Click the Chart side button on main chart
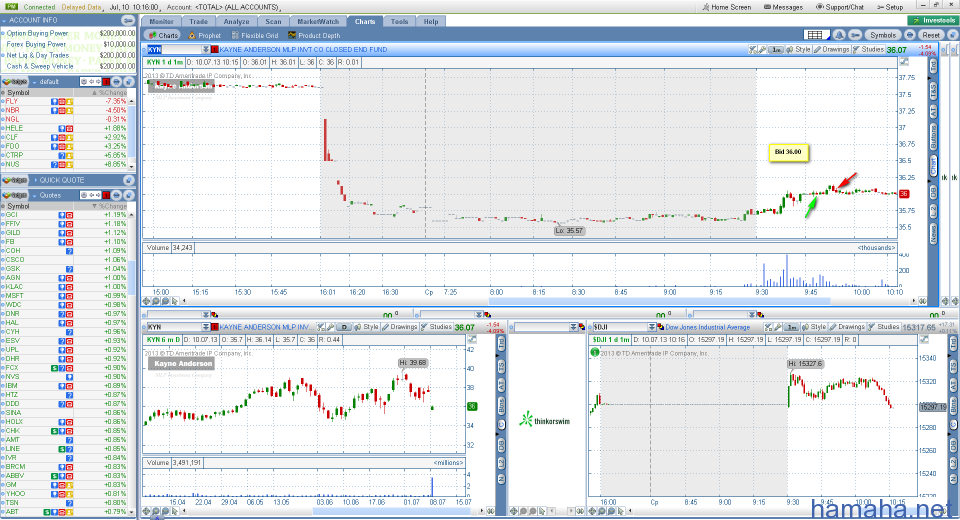The width and height of the screenshot is (960, 520). pos(934,167)
